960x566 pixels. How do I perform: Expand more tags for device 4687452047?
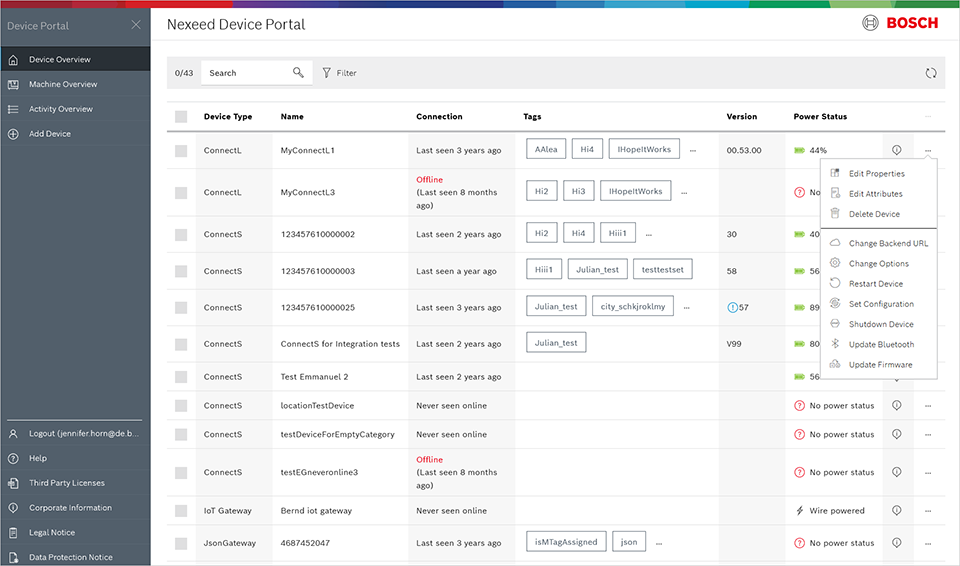click(x=659, y=543)
